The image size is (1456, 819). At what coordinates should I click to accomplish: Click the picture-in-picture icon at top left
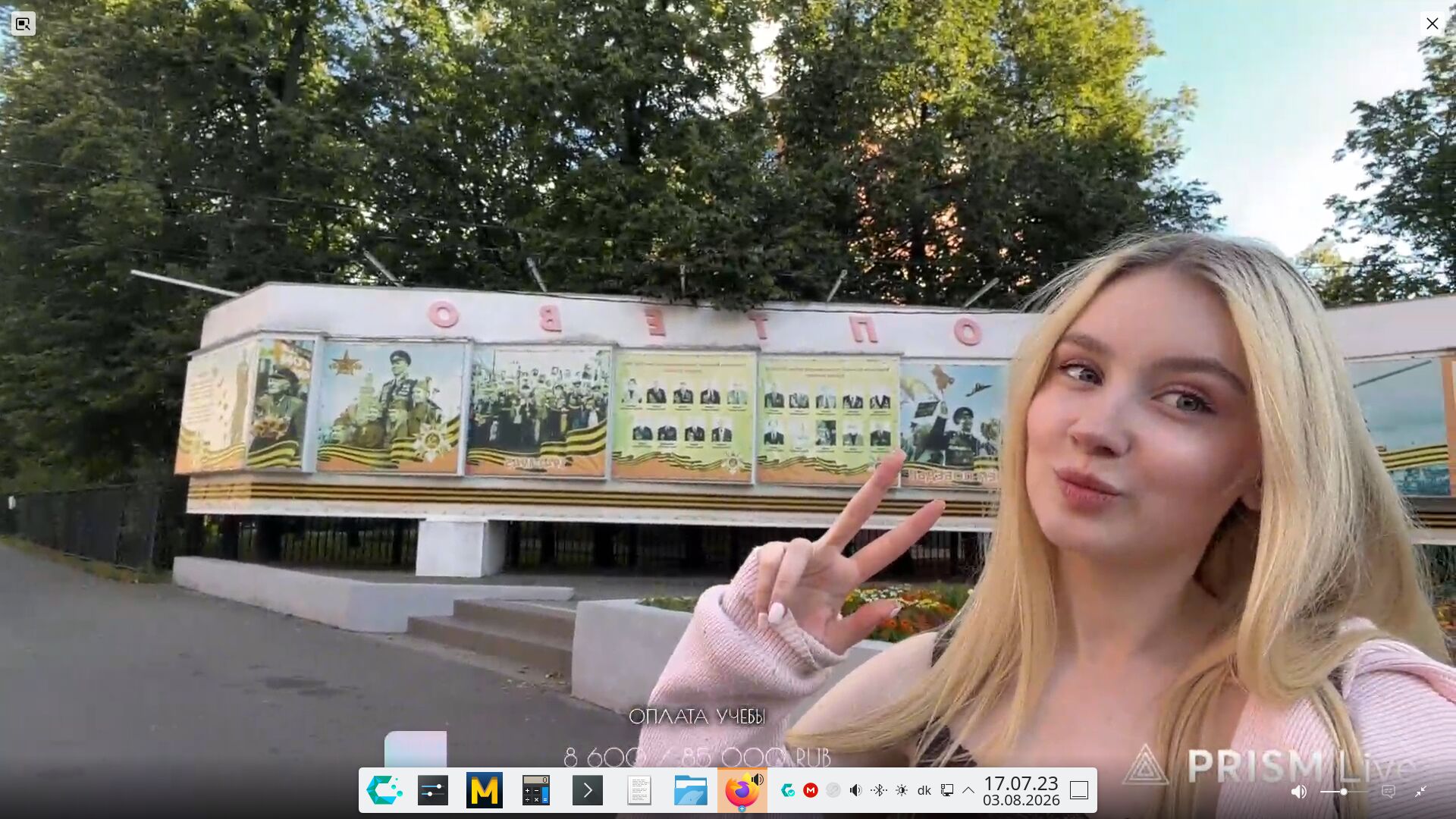pyautogui.click(x=24, y=24)
